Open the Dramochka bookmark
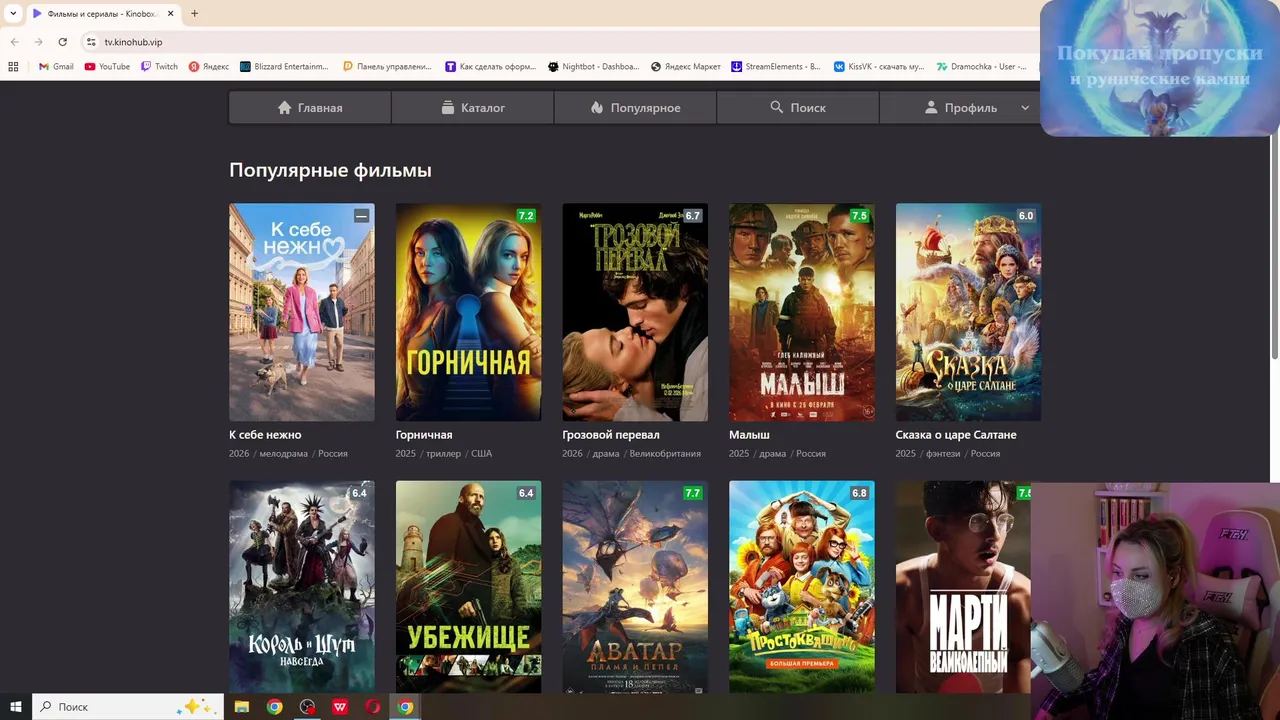The height and width of the screenshot is (720, 1280). pos(982,67)
